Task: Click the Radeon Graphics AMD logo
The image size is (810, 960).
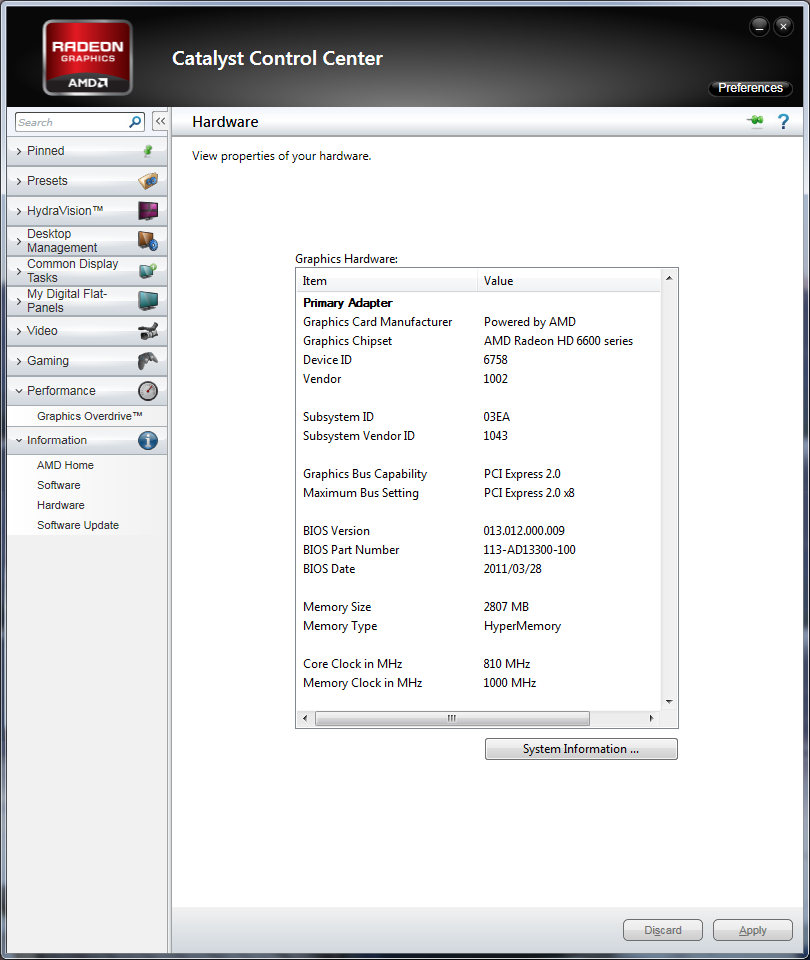Action: point(88,58)
